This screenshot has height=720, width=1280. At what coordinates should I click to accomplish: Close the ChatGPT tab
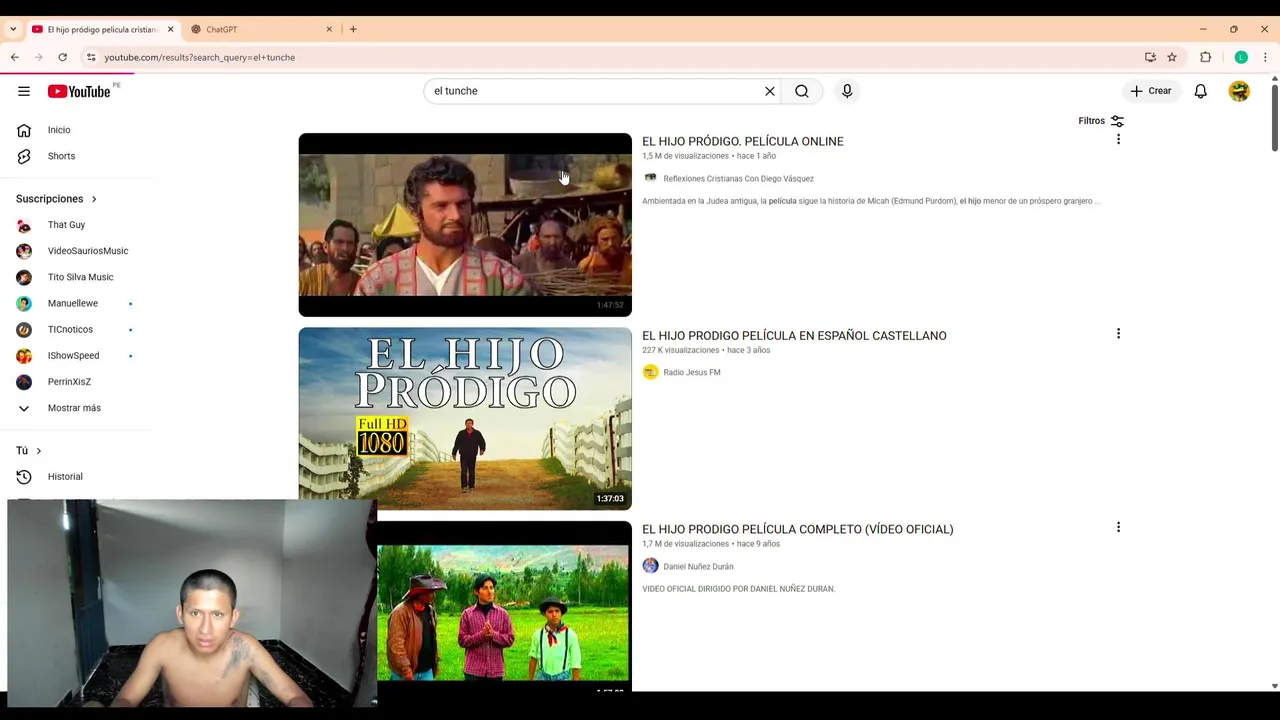click(329, 29)
